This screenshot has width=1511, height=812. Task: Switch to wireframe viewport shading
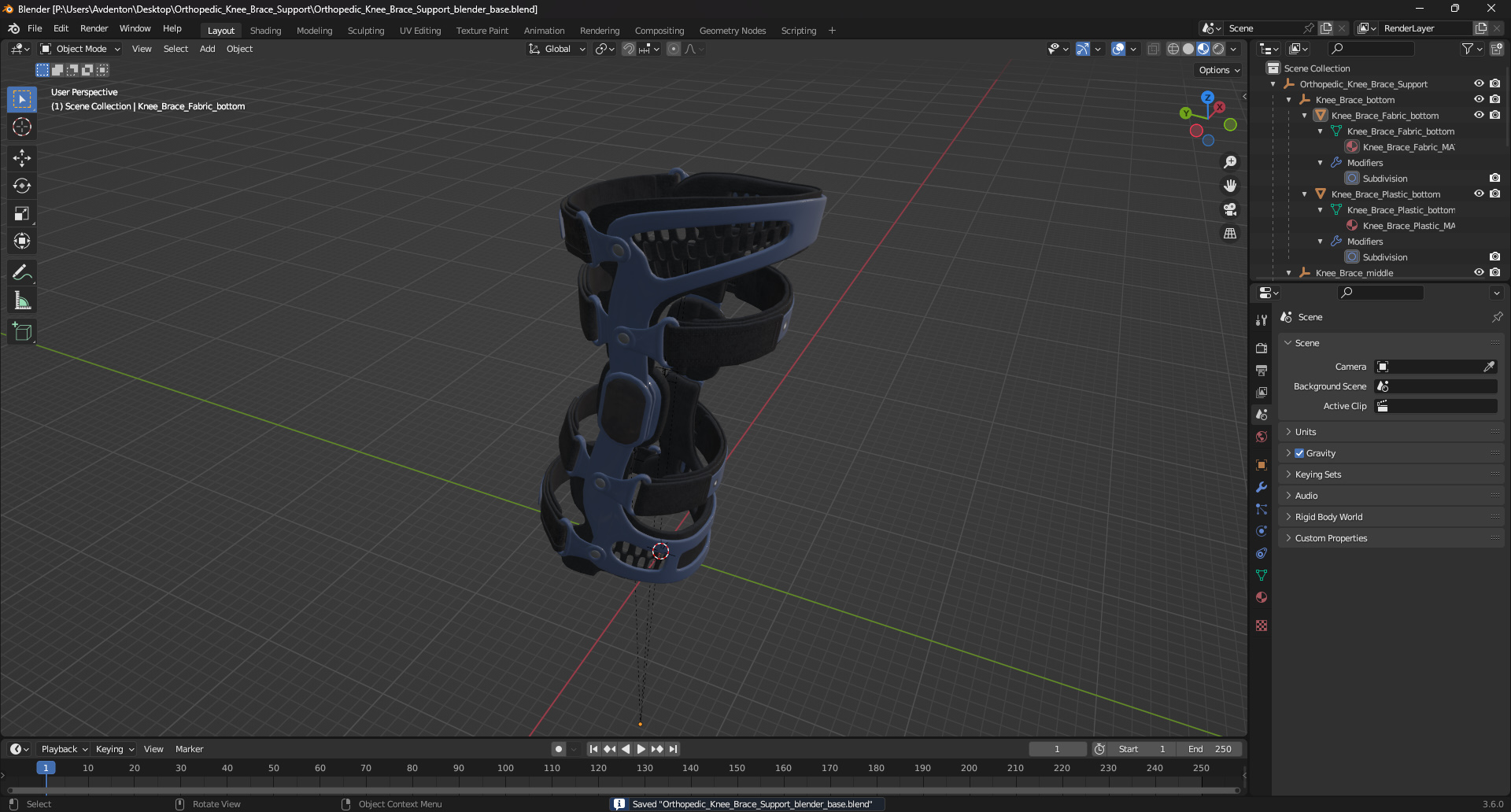[1173, 49]
